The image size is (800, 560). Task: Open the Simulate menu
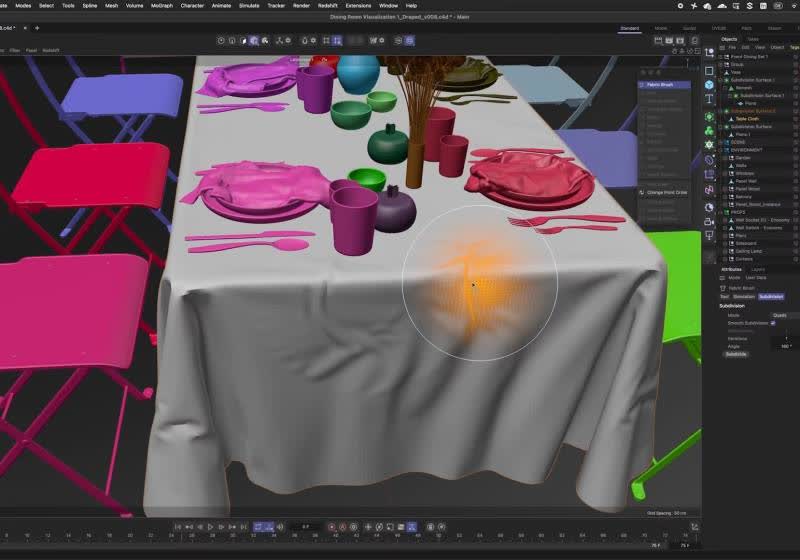point(249,6)
